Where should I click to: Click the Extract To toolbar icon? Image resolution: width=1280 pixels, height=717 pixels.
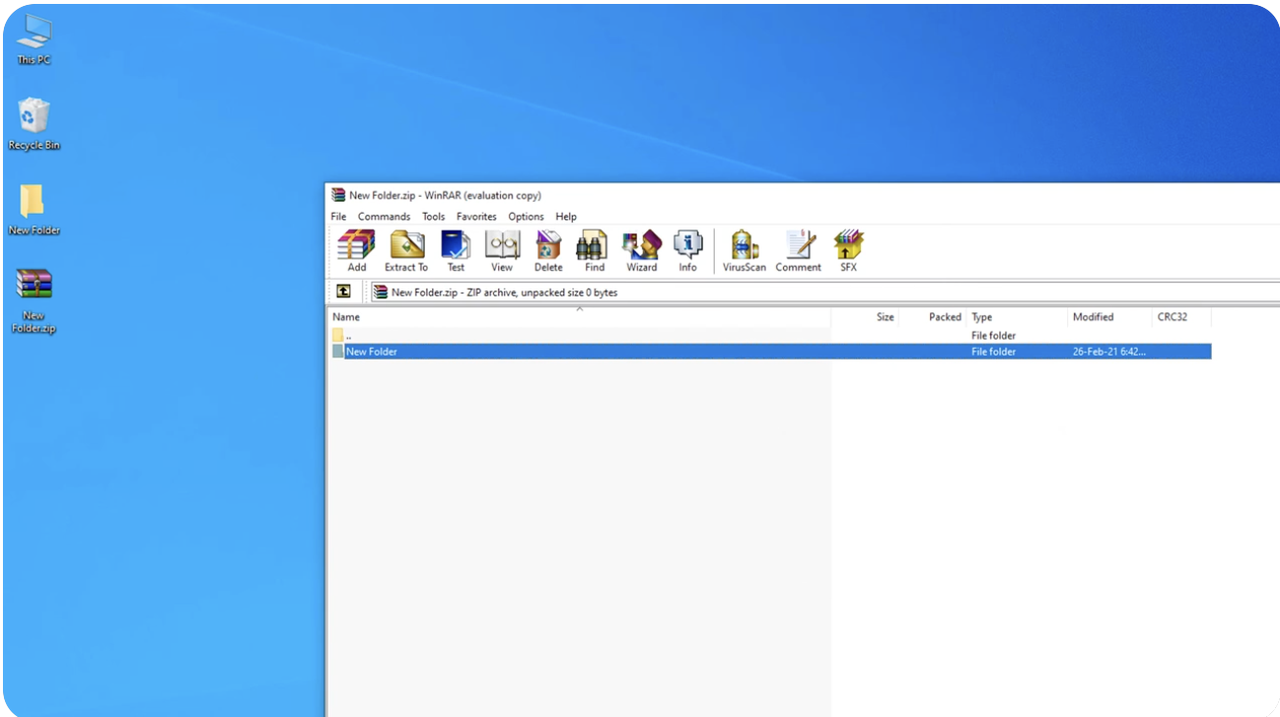[406, 250]
